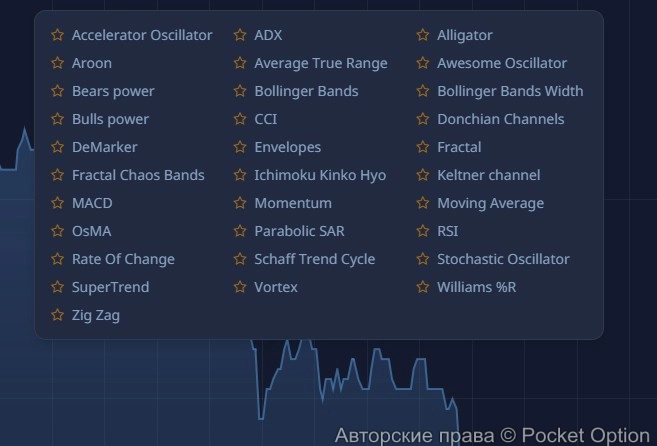Star the ADX indicator

click(x=240, y=35)
